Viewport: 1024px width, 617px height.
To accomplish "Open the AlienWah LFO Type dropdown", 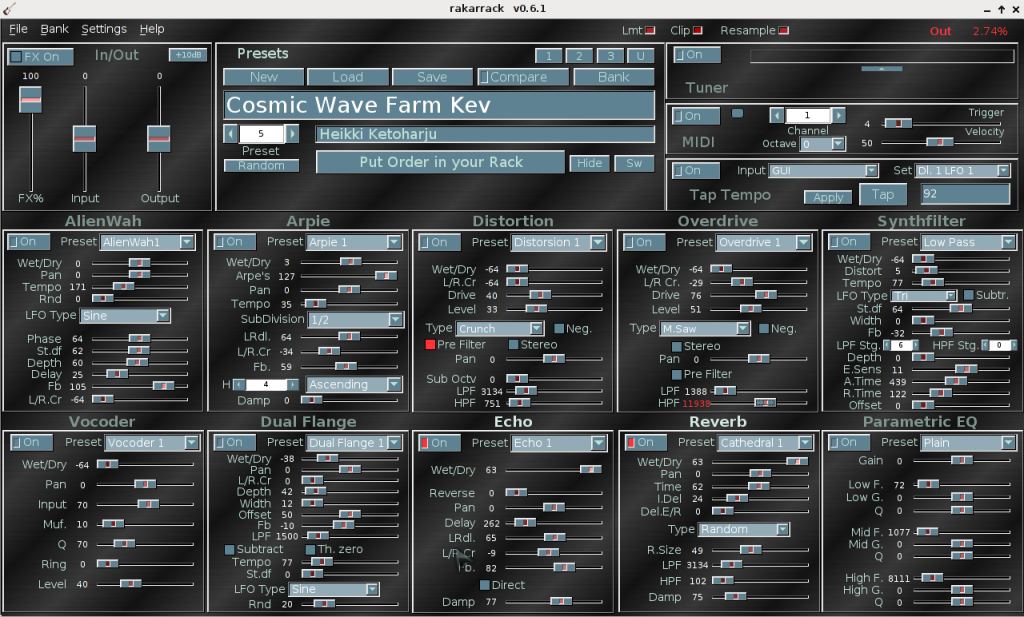I will click(x=126, y=316).
